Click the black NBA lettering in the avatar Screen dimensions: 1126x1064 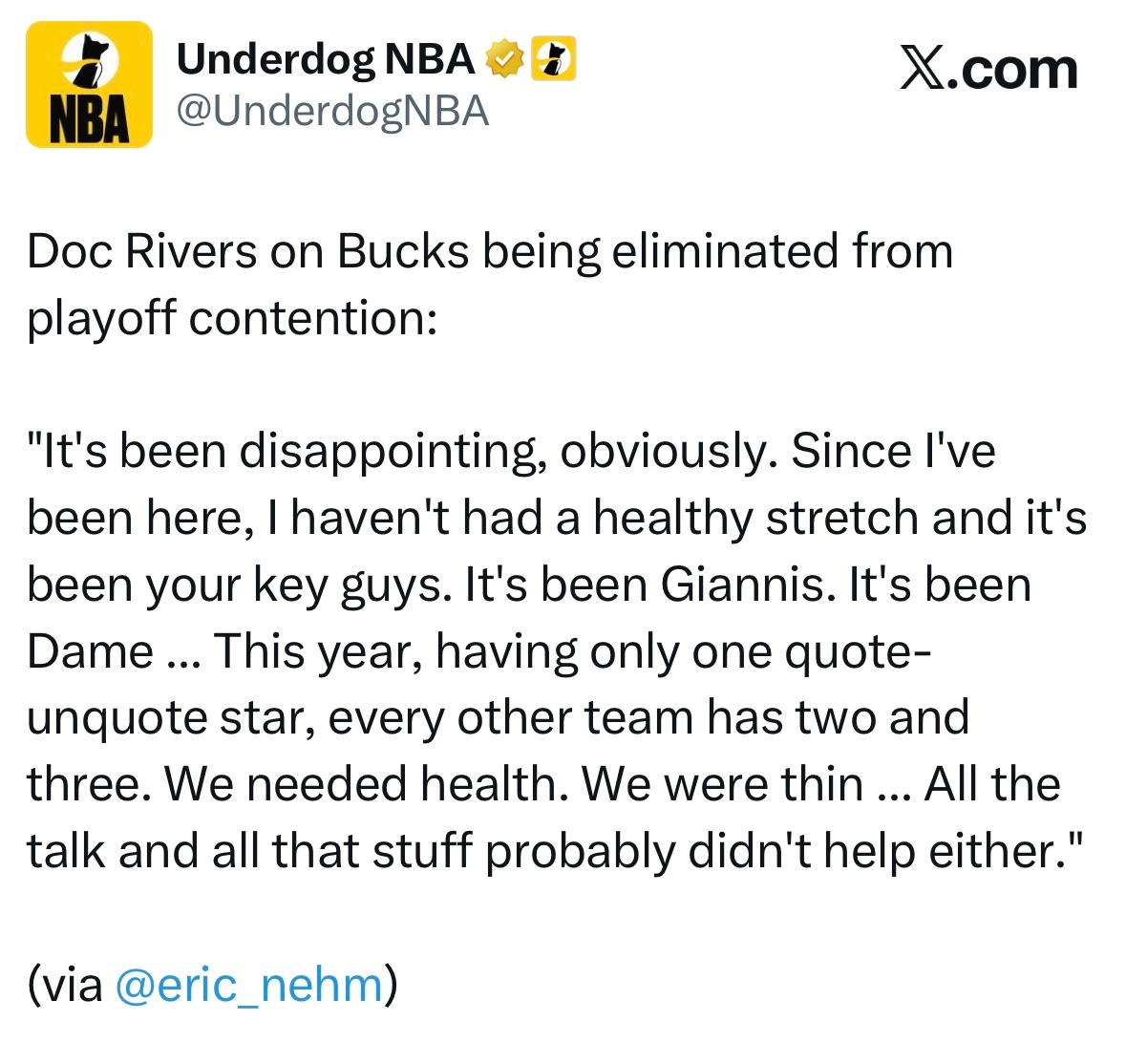(89, 118)
